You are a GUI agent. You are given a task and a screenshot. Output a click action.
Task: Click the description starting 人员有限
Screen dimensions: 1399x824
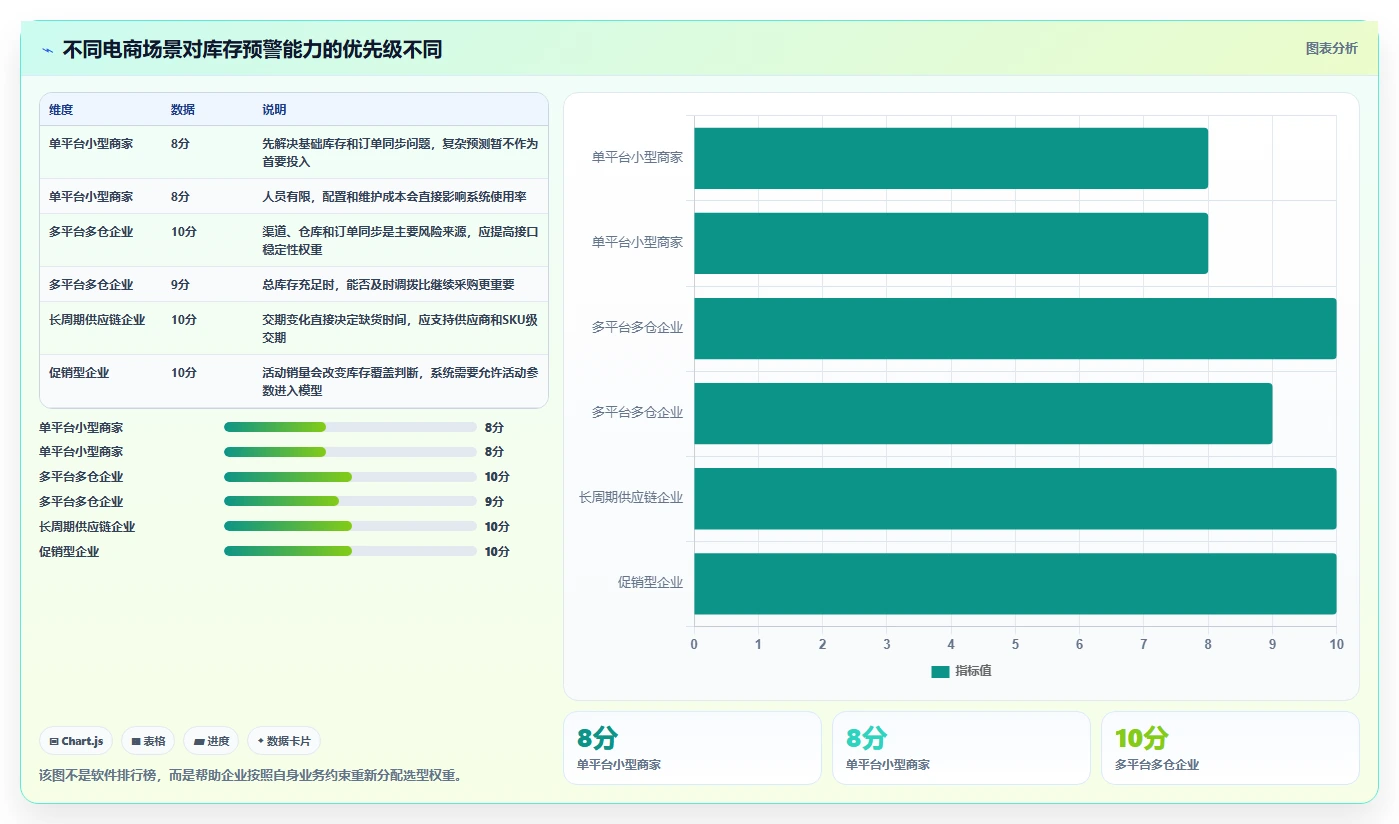point(394,197)
